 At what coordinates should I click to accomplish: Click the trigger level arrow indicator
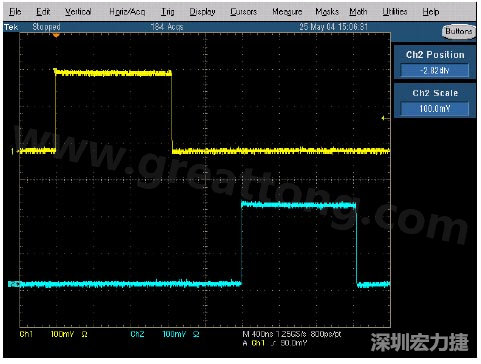(385, 118)
